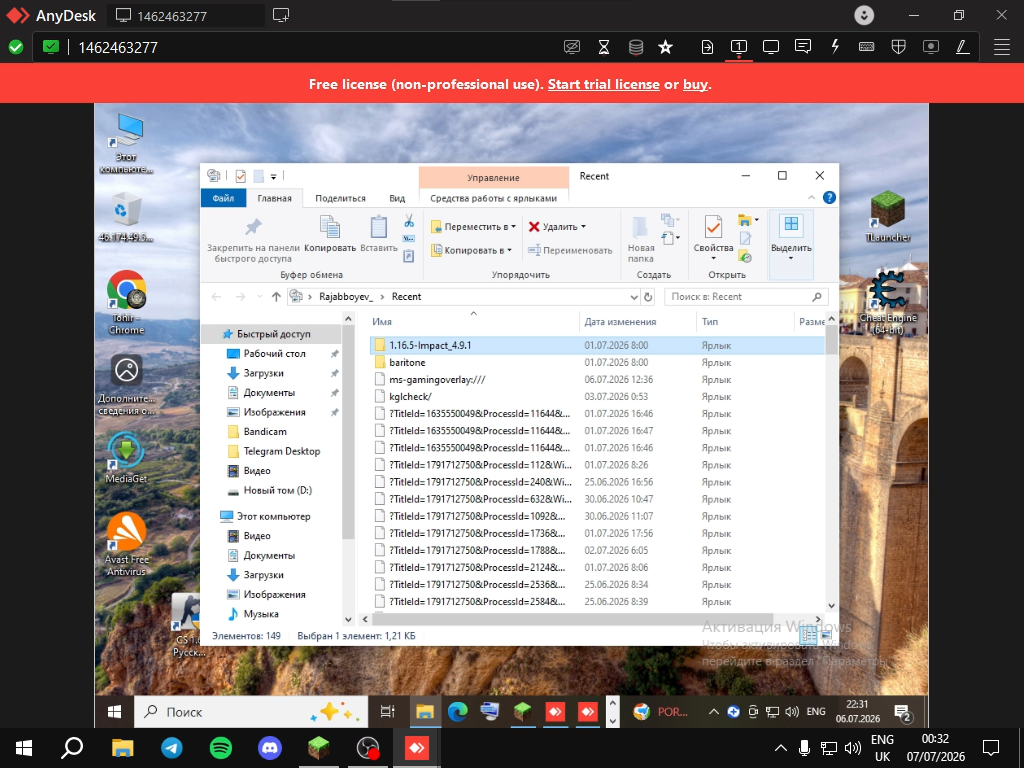Click the scissors cut icon in ribbon
Screen dimensions: 1024x768
coord(409,221)
